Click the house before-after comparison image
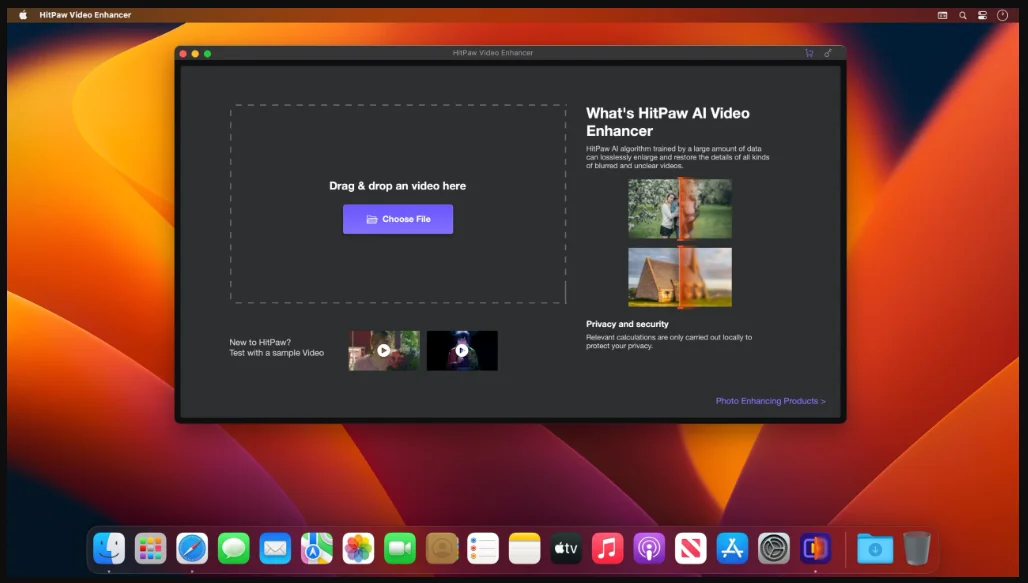1028x583 pixels. click(x=680, y=277)
